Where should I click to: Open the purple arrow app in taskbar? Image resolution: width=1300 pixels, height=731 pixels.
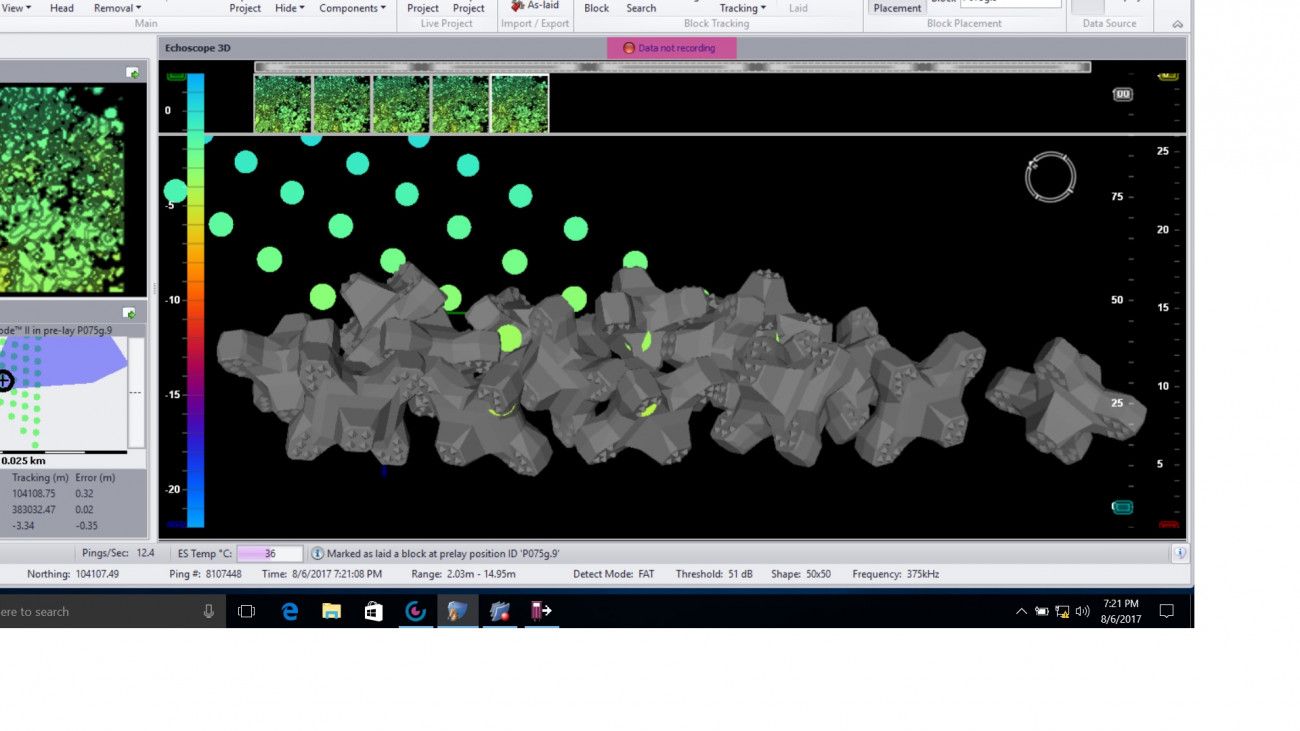point(541,611)
